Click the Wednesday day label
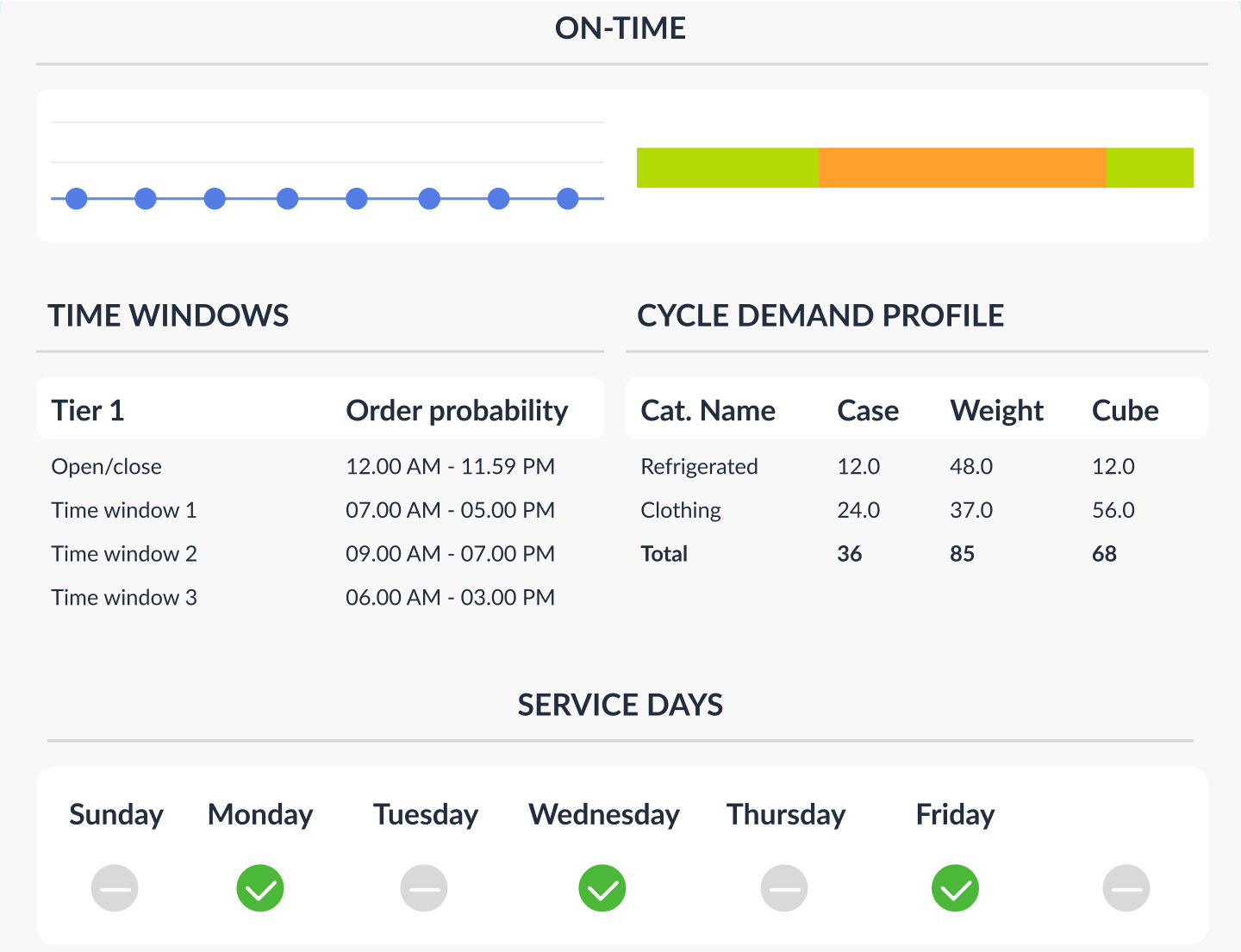The height and width of the screenshot is (952, 1241). coord(604,815)
